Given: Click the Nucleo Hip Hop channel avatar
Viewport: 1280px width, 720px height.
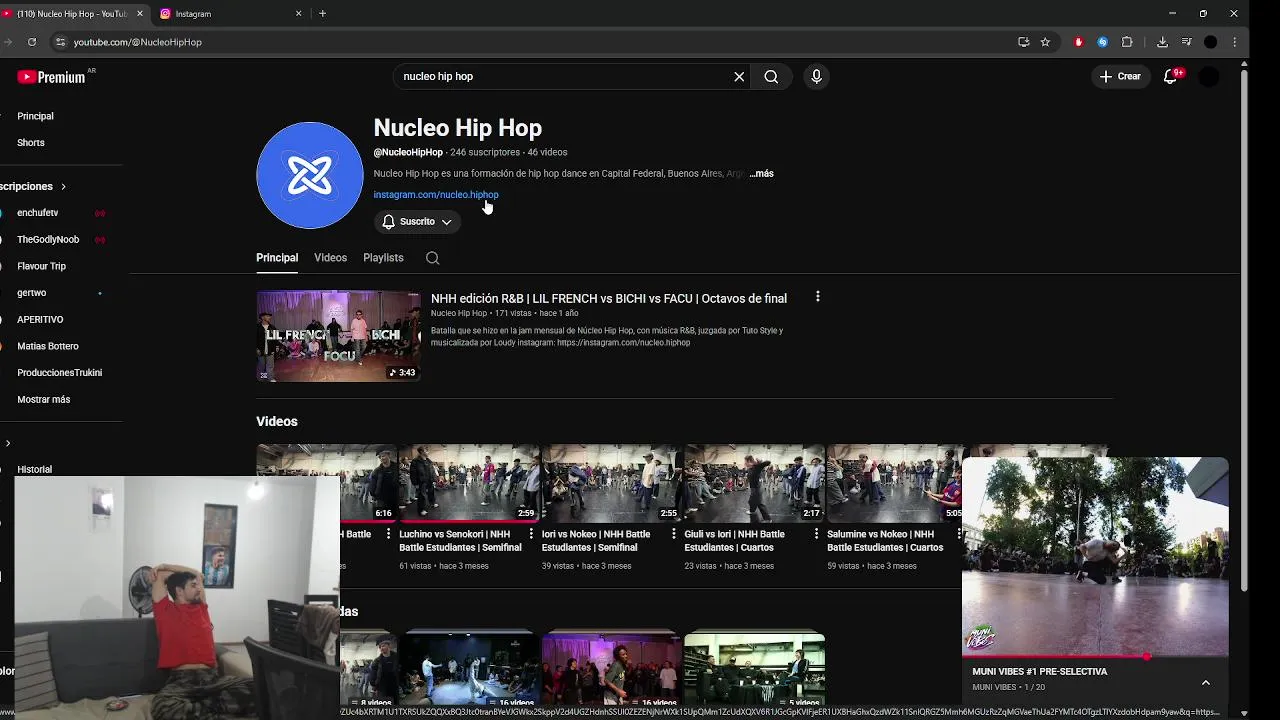Looking at the screenshot, I should [309, 175].
